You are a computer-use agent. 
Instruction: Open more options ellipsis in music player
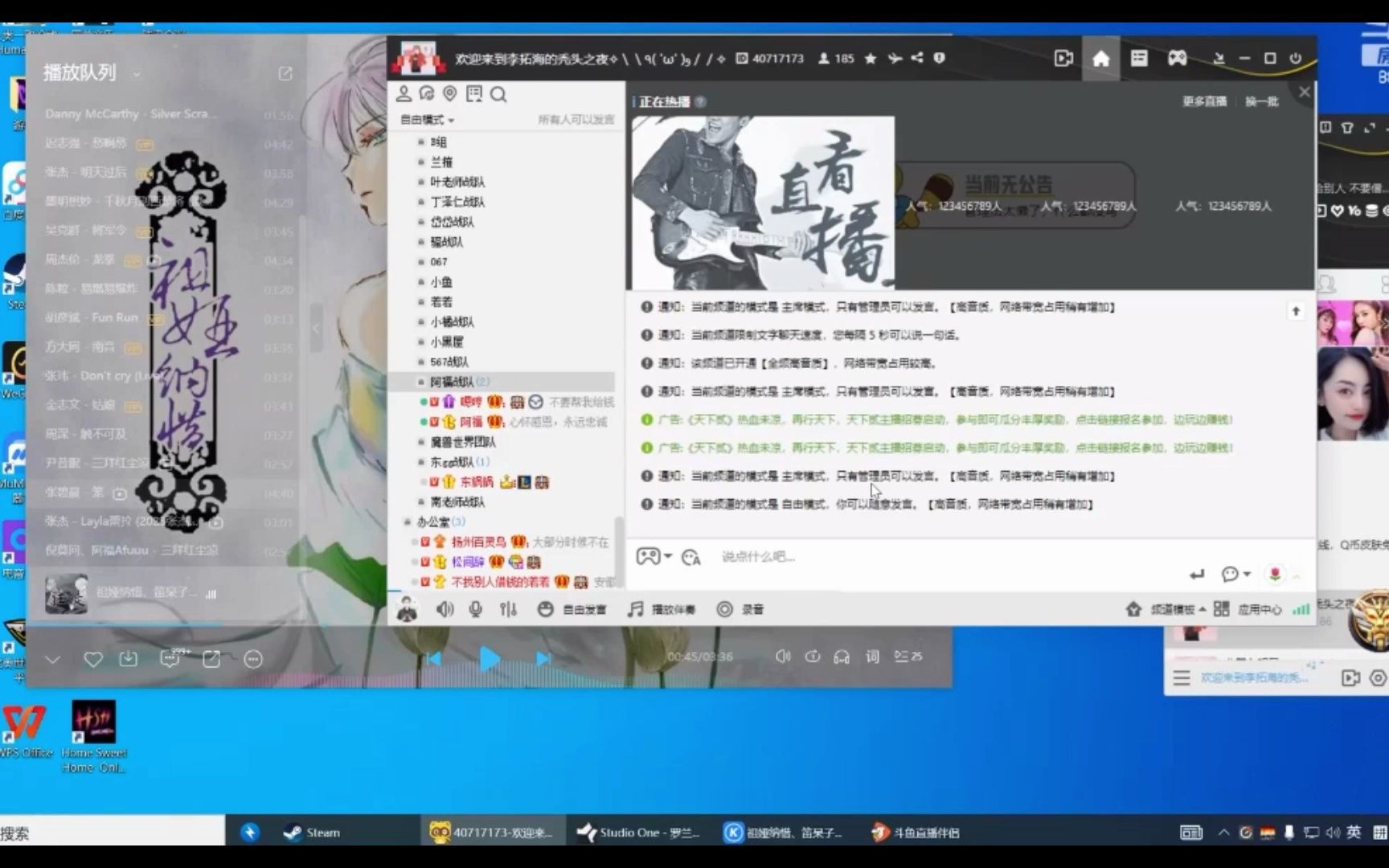point(253,660)
